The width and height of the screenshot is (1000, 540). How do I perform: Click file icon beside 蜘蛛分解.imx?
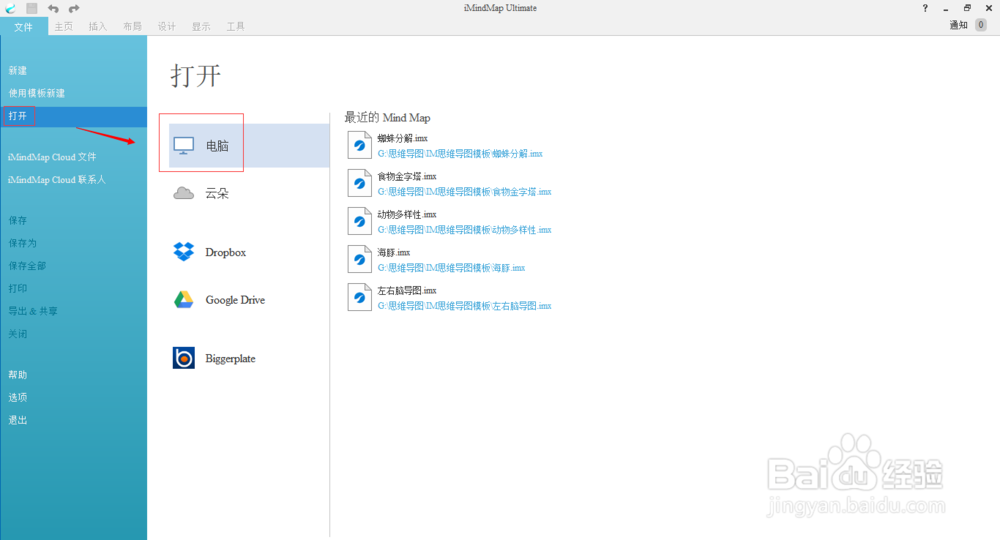coord(360,145)
